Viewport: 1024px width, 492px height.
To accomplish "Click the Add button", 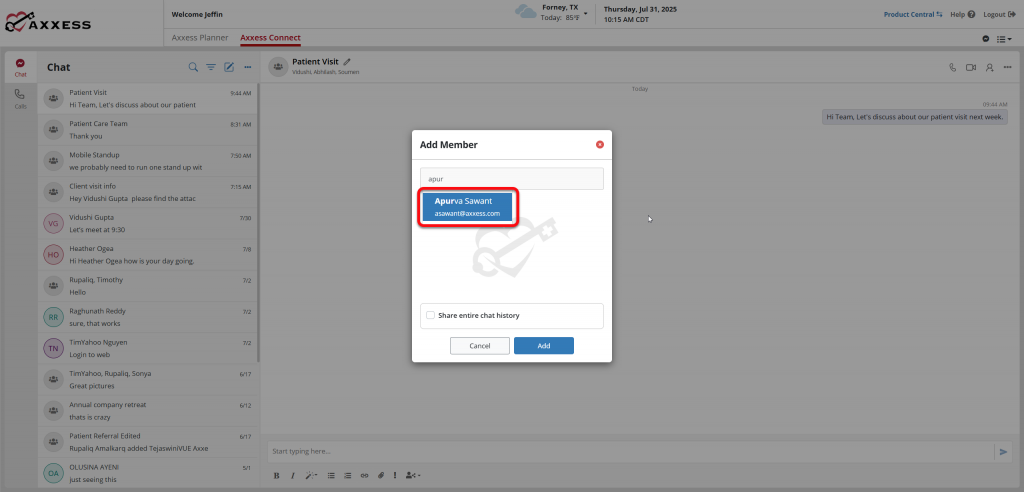I will point(543,346).
